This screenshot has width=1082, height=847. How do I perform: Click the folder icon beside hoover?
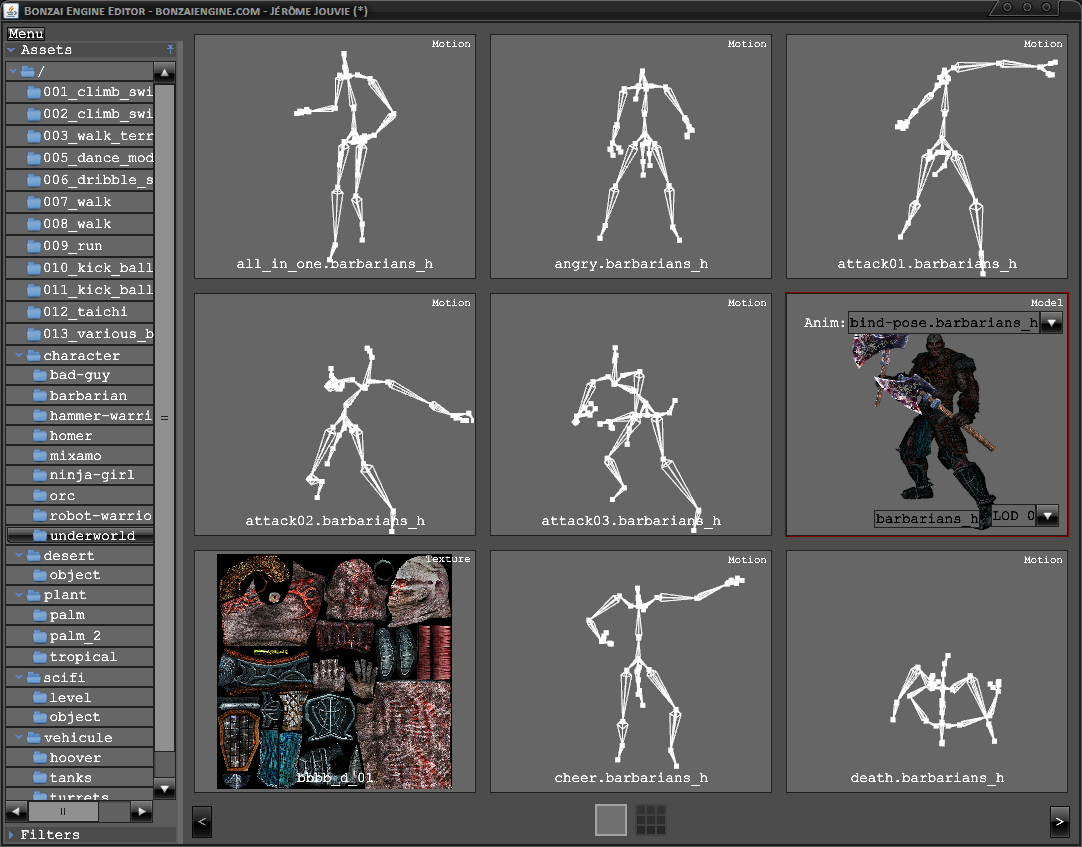coord(41,758)
